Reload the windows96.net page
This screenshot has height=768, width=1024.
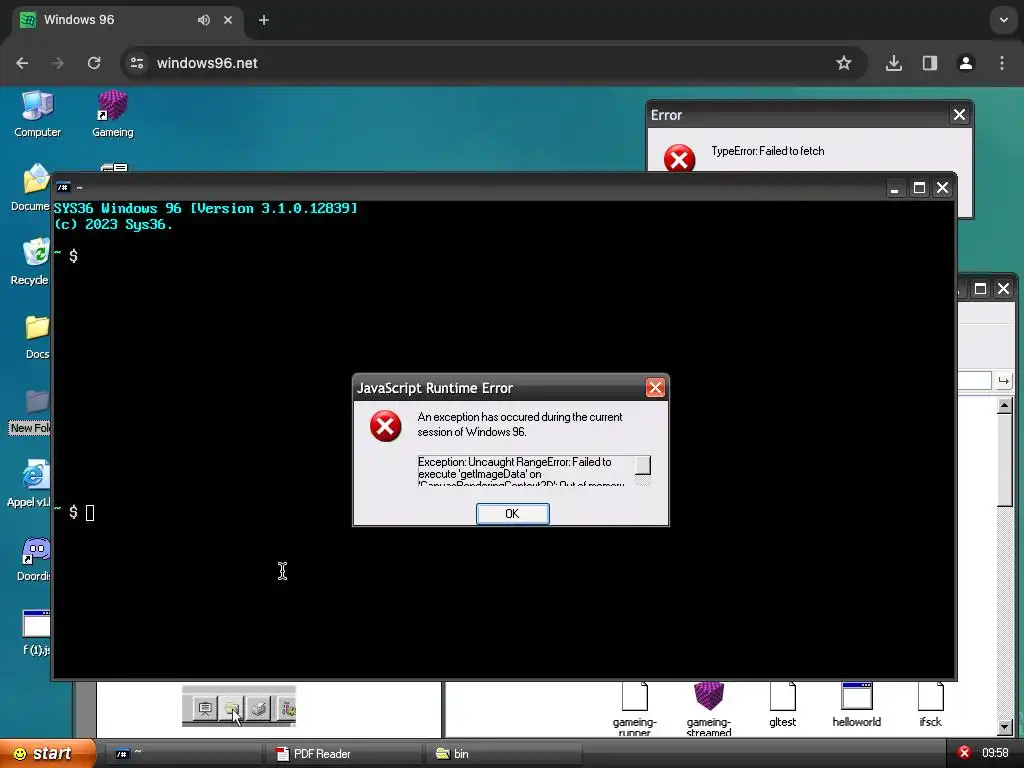click(x=94, y=63)
